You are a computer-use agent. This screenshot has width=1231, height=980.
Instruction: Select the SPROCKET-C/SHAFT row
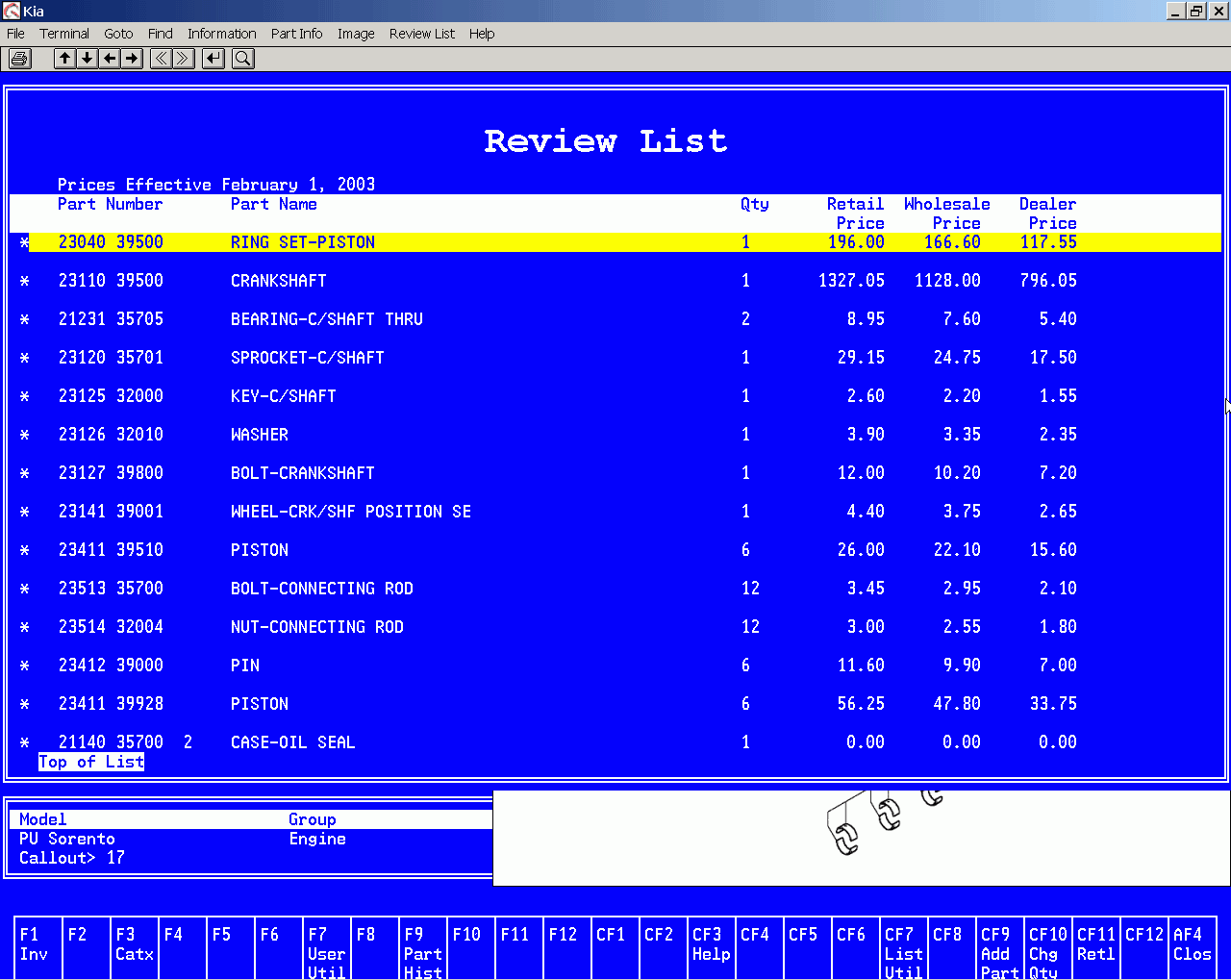(615, 358)
